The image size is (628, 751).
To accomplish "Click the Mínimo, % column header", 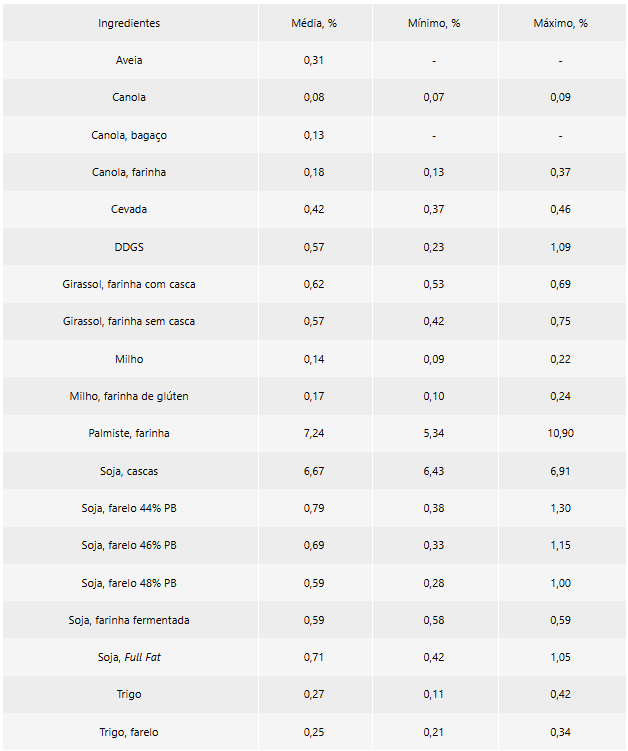I will pyautogui.click(x=434, y=23).
